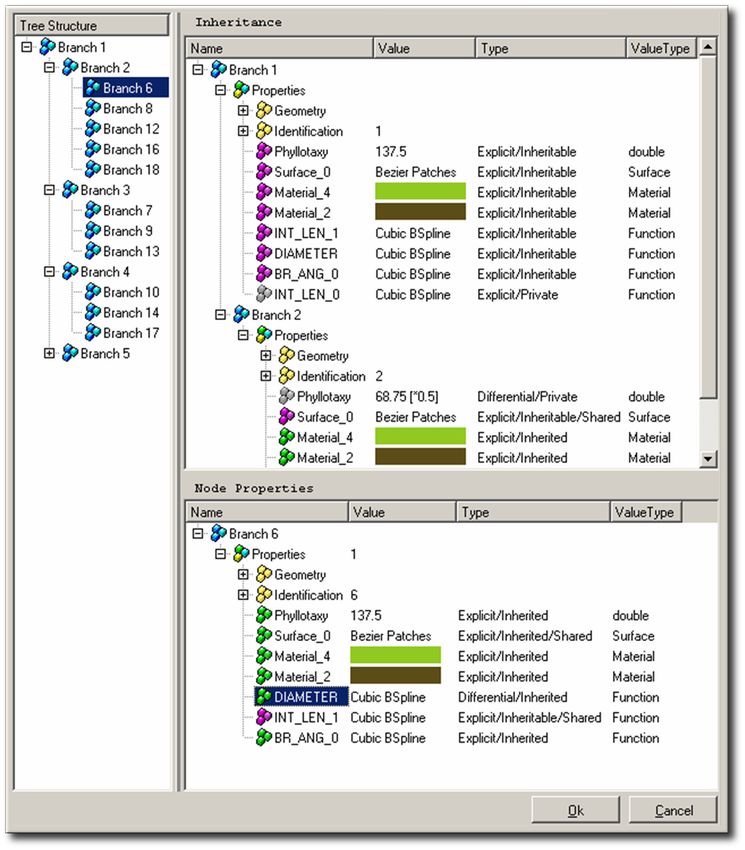Click the Type column header in Node Properties
The height and width of the screenshot is (850, 745).
click(533, 512)
